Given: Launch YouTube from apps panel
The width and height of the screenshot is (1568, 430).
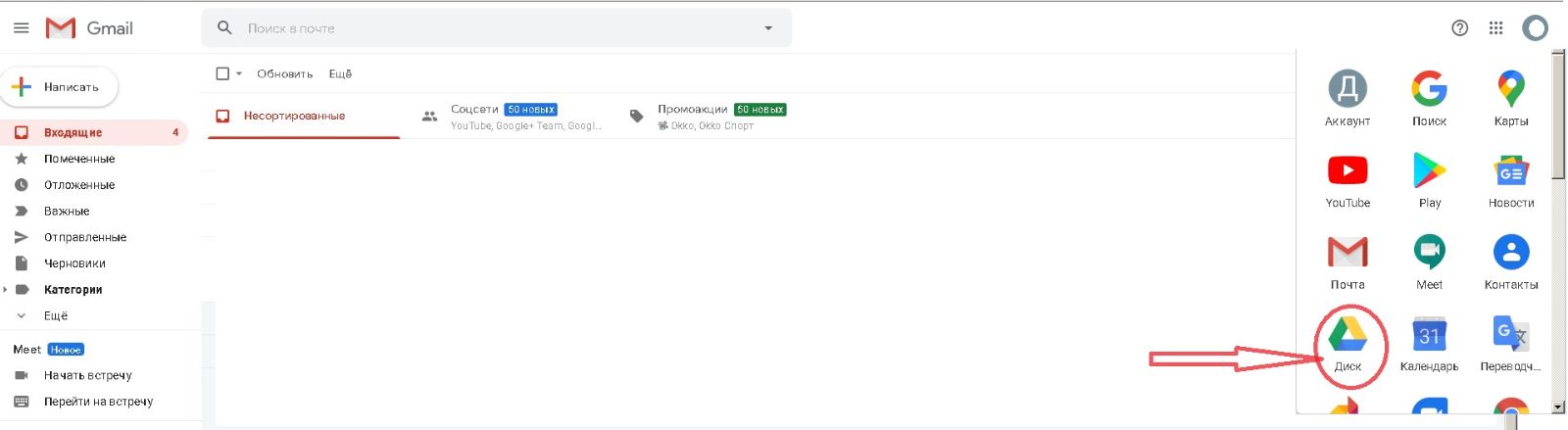Looking at the screenshot, I should pyautogui.click(x=1347, y=180).
